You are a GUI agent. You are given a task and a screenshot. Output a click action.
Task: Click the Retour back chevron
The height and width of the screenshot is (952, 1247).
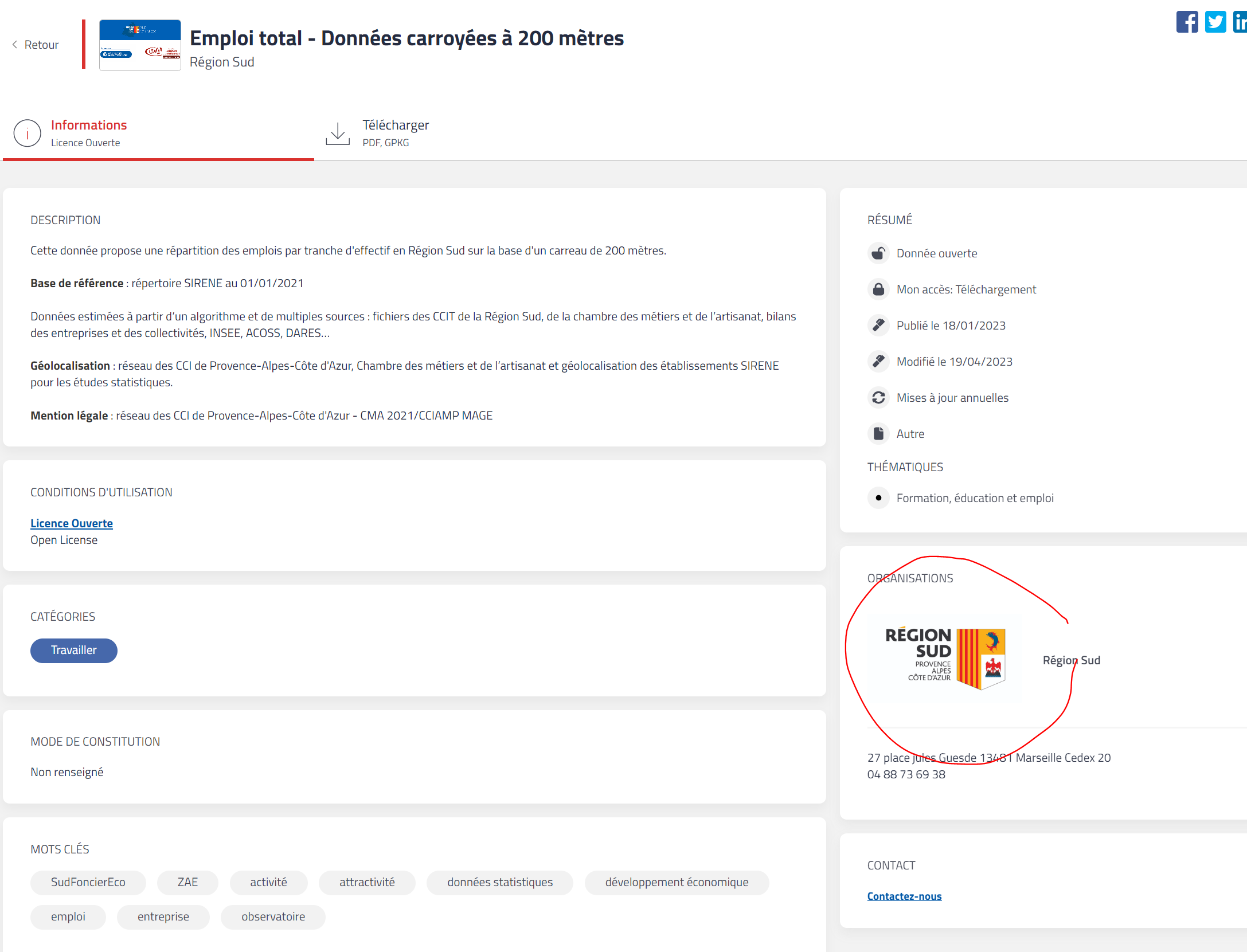[15, 45]
